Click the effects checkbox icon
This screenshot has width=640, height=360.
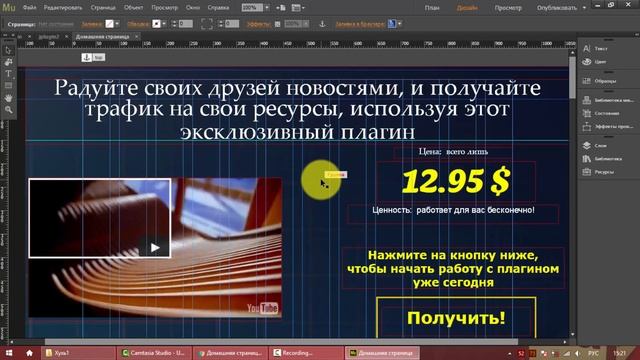coord(278,24)
